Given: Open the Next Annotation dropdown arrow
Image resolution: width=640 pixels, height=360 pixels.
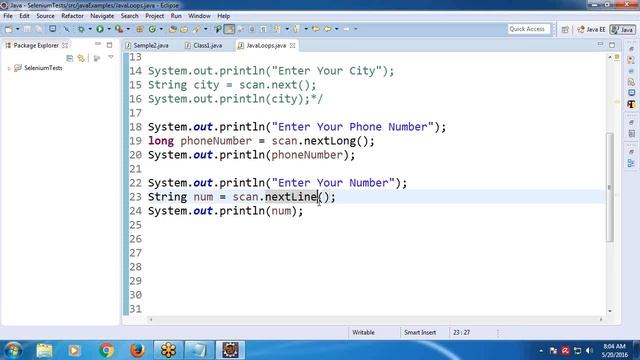Looking at the screenshot, I should (x=287, y=29).
